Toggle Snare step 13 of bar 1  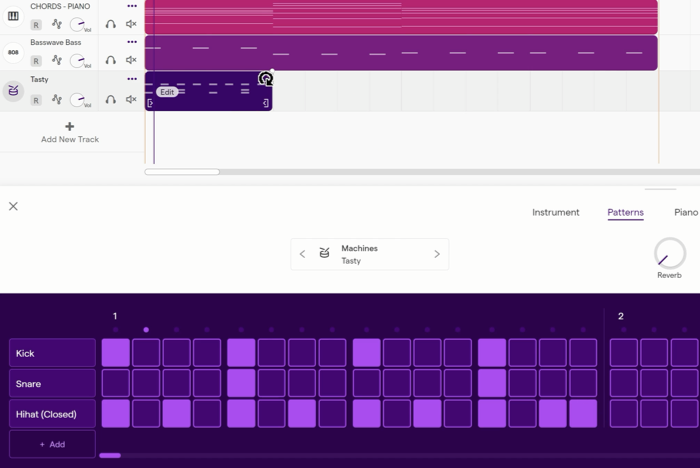(x=492, y=383)
